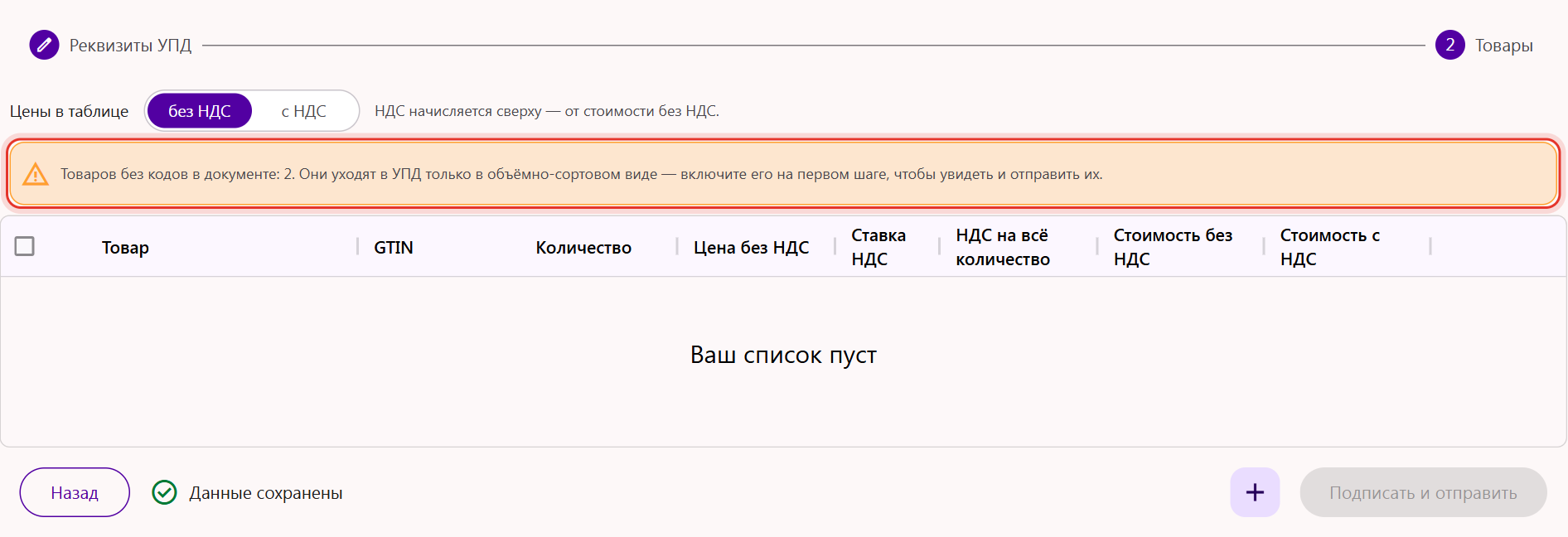Click the Цены в таблице label

(x=69, y=111)
